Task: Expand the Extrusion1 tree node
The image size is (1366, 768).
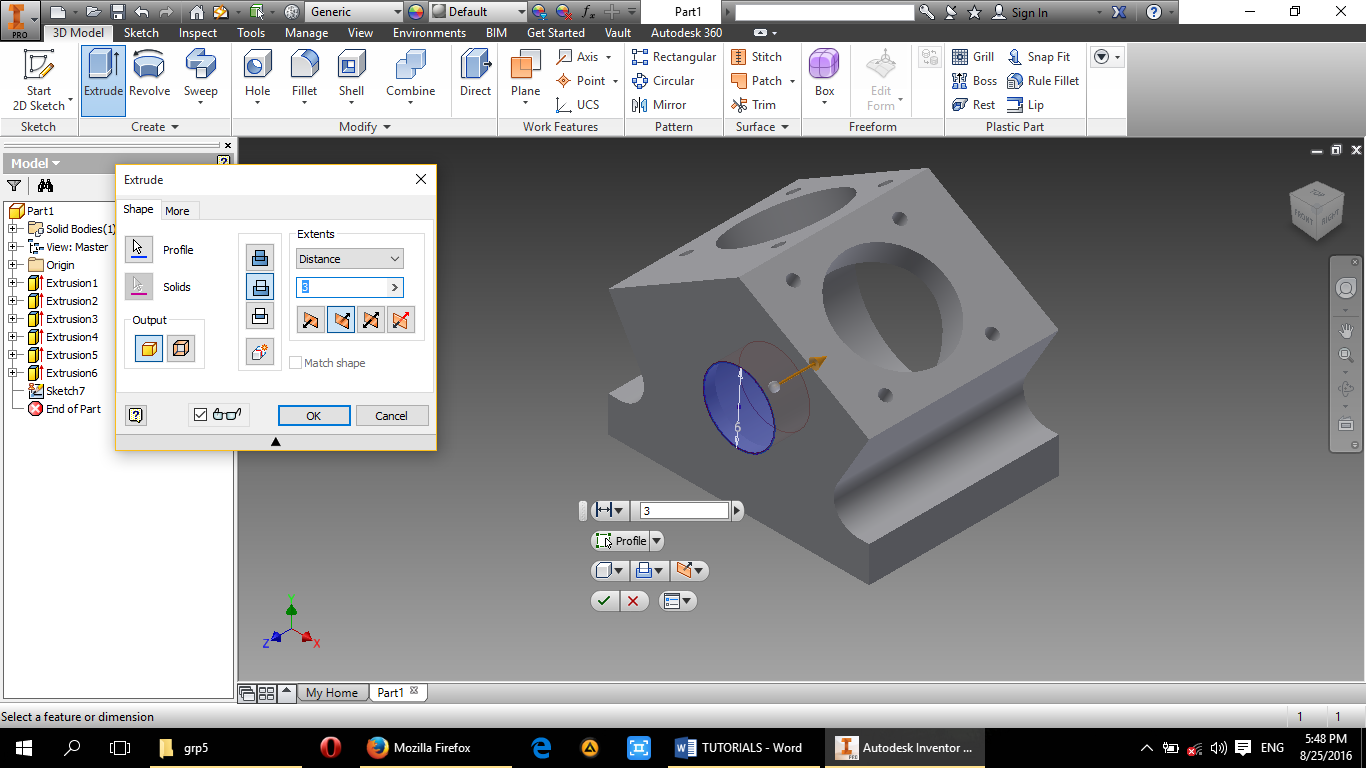Action: (13, 283)
